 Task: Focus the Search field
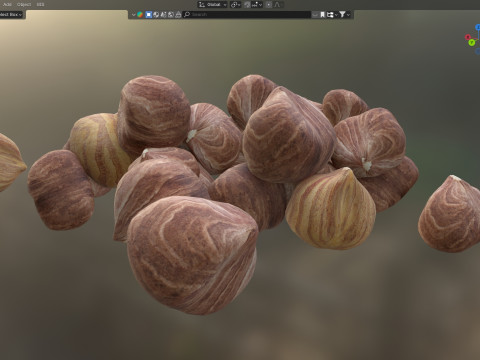[x=247, y=15]
